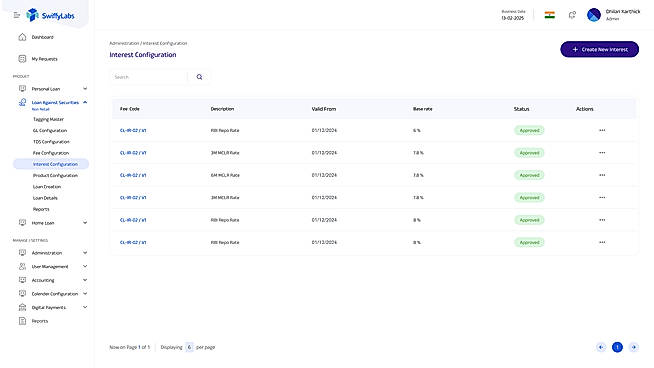Open the bottom Reports sidebar icon
This screenshot has width=654, height=368.
tap(23, 321)
